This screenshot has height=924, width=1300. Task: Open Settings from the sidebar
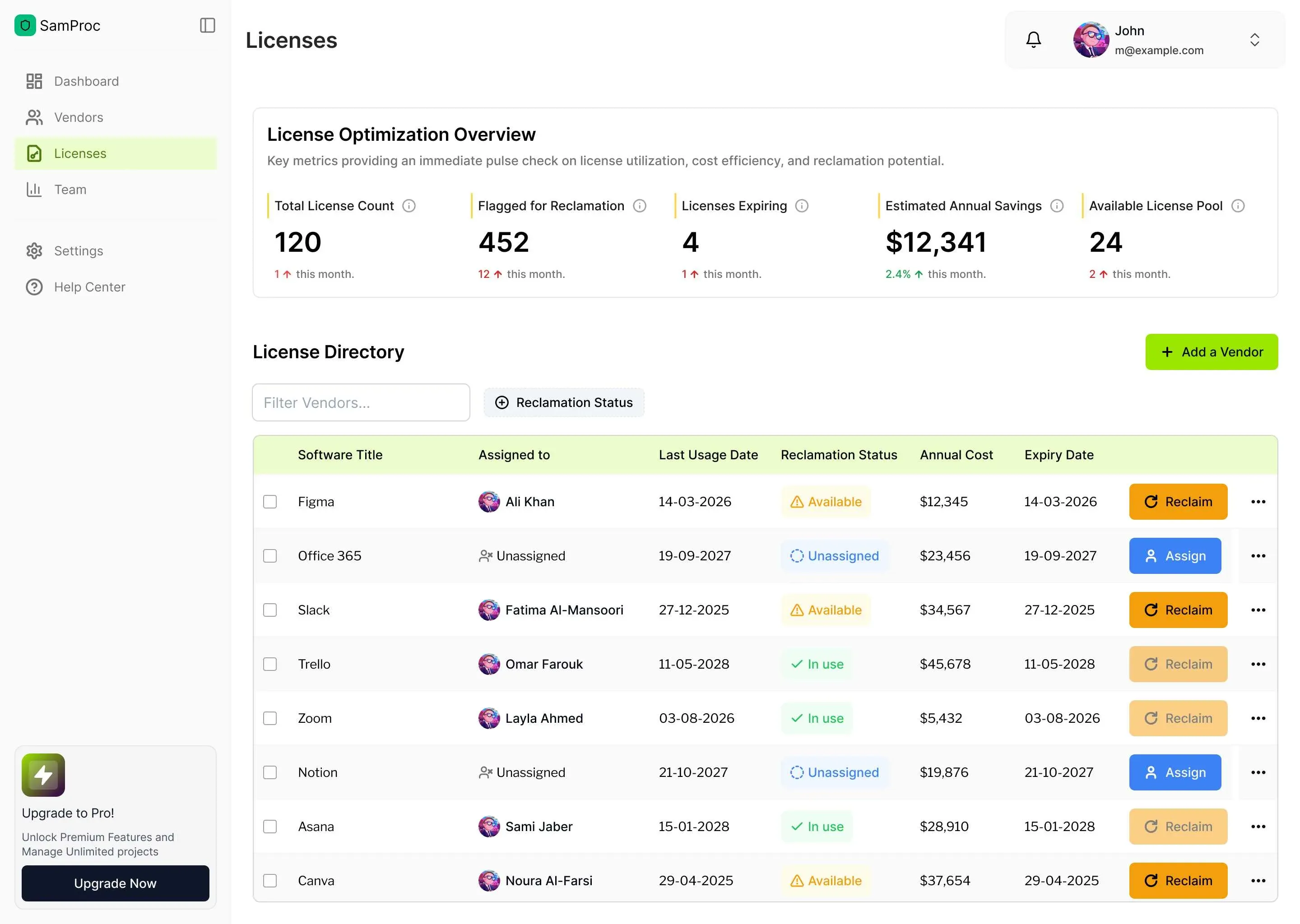pyautogui.click(x=116, y=251)
